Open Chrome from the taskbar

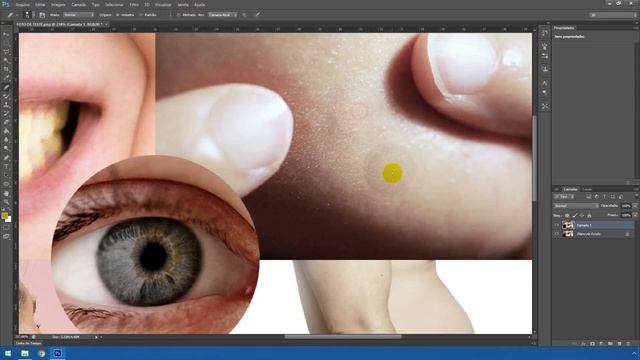point(41,353)
